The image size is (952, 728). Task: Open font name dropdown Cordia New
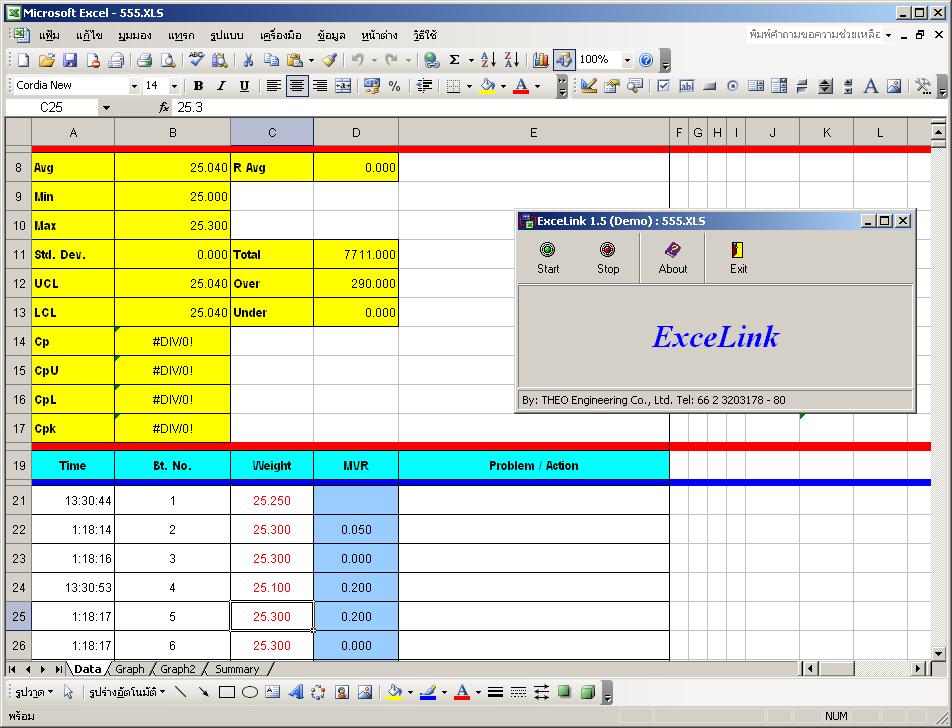[134, 86]
